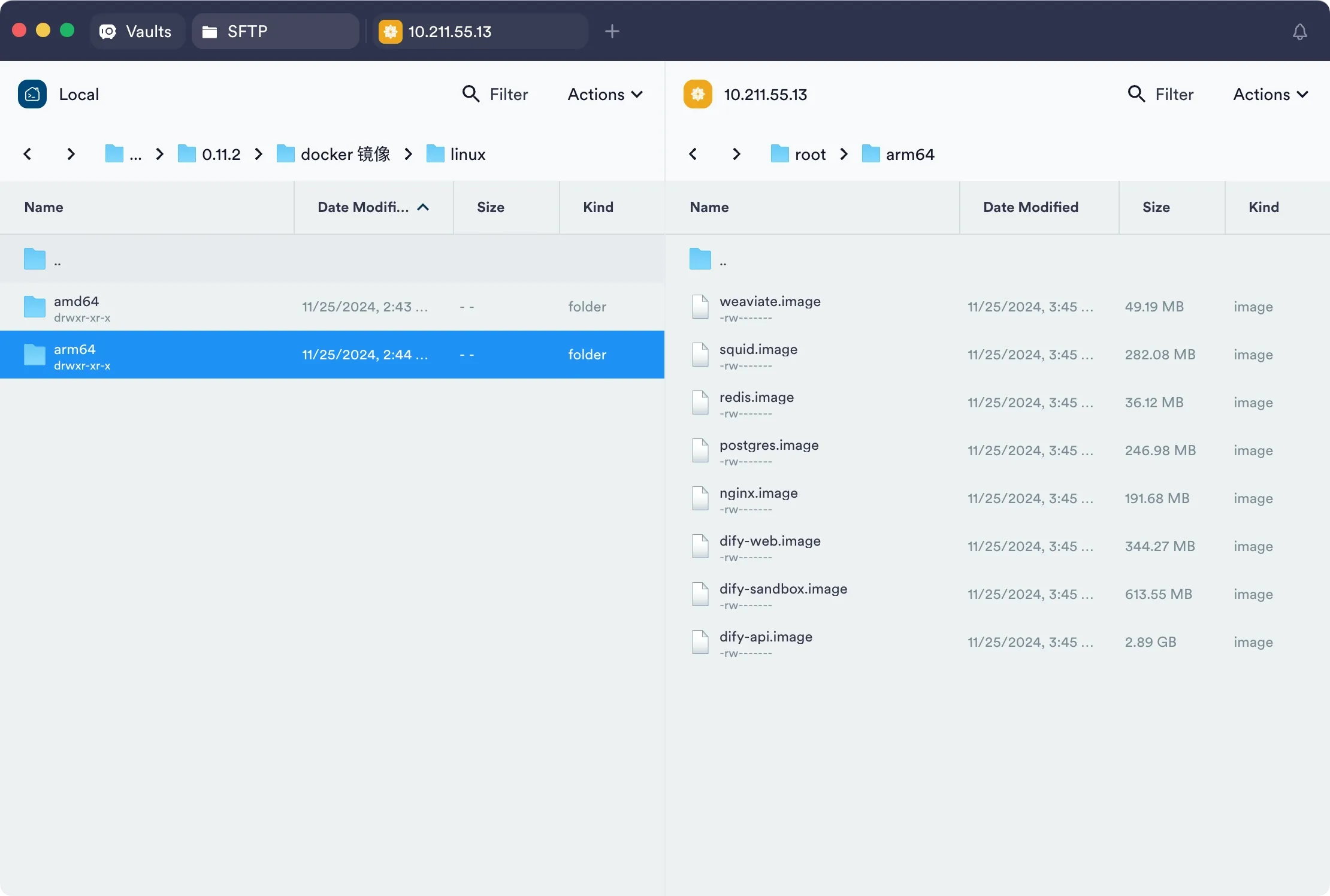
Task: Switch to the Vaults tab
Action: [137, 32]
